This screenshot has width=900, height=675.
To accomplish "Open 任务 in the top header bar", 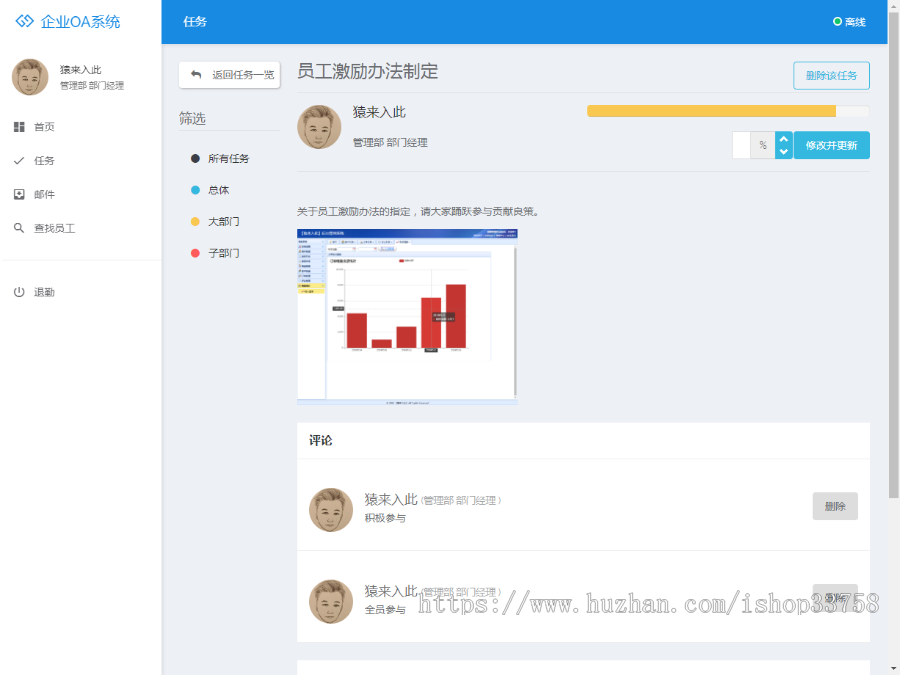I will [x=194, y=21].
